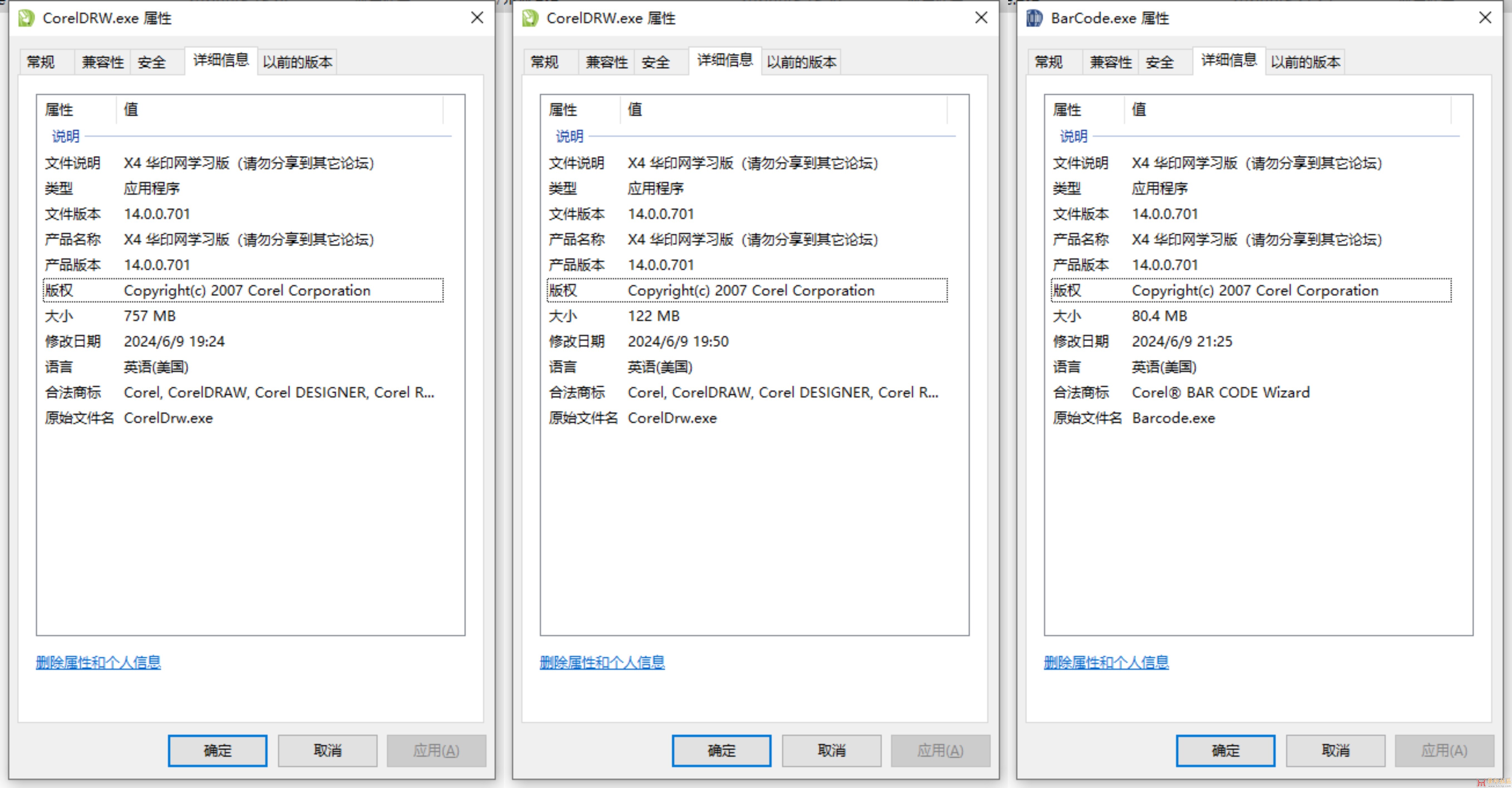
Task: Select 原始文件名 CorelDrw.exe row in 757 MB window
Action: 243,418
